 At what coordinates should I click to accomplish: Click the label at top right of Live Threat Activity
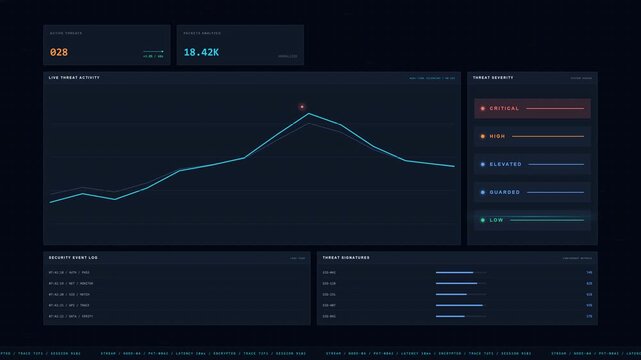432,78
